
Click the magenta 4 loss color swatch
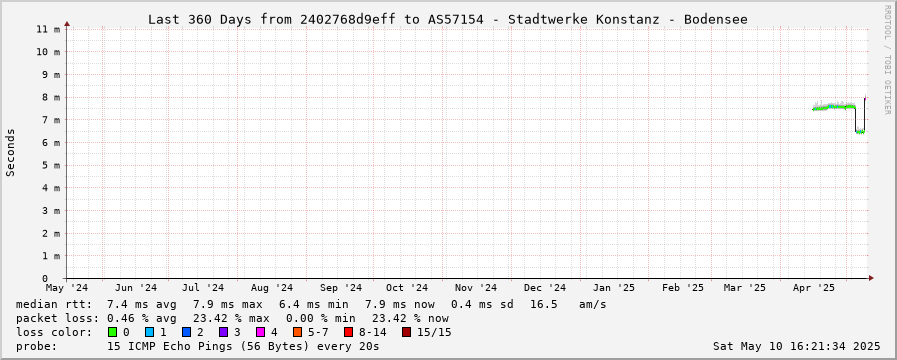coord(260,332)
